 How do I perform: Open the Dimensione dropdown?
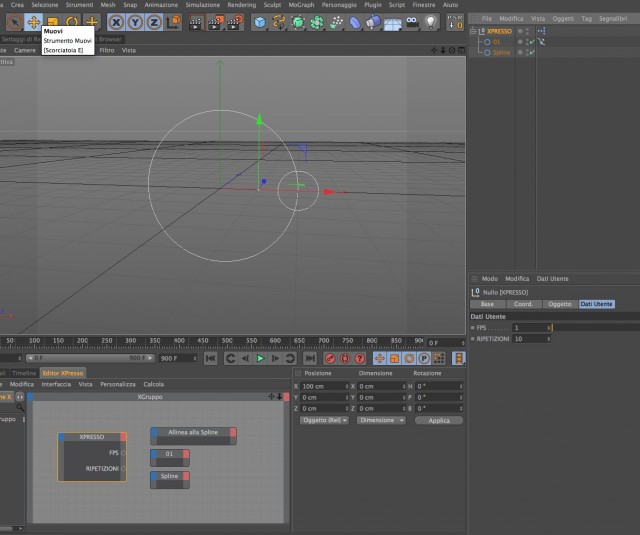(381, 420)
